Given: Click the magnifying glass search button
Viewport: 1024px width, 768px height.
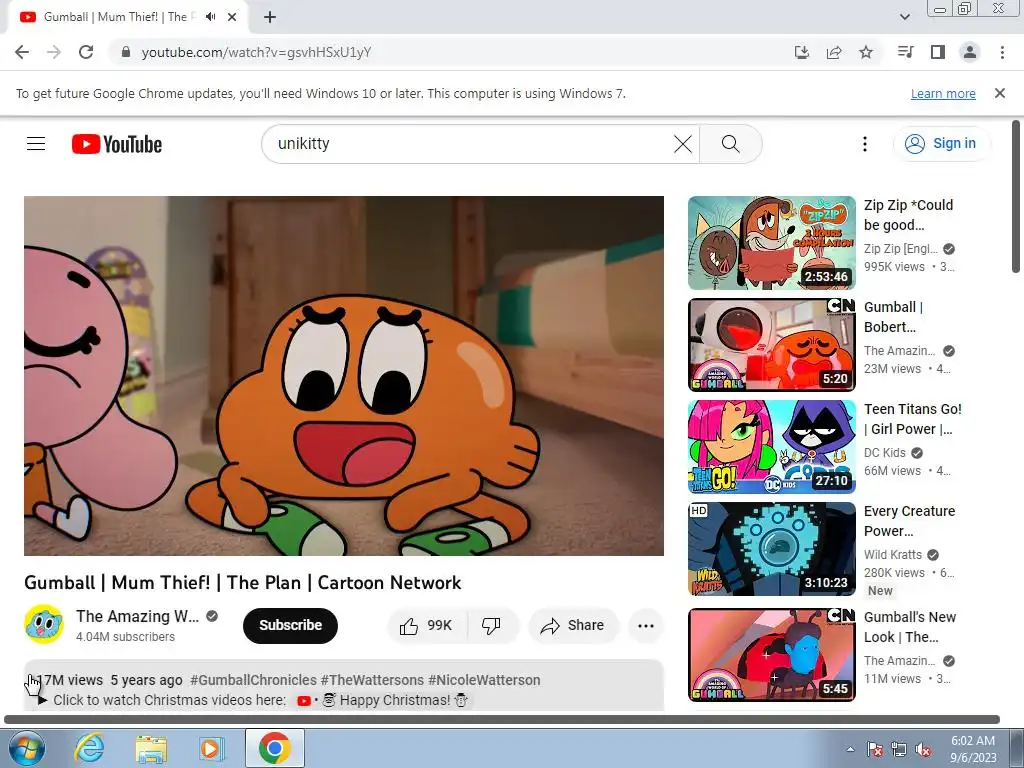Looking at the screenshot, I should click(x=731, y=144).
